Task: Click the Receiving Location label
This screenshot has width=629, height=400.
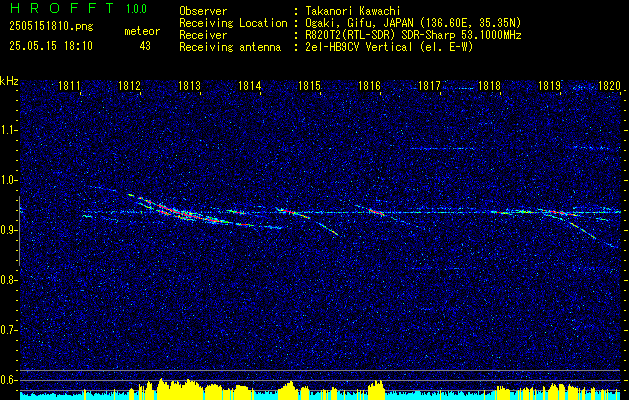Action: (x=233, y=23)
